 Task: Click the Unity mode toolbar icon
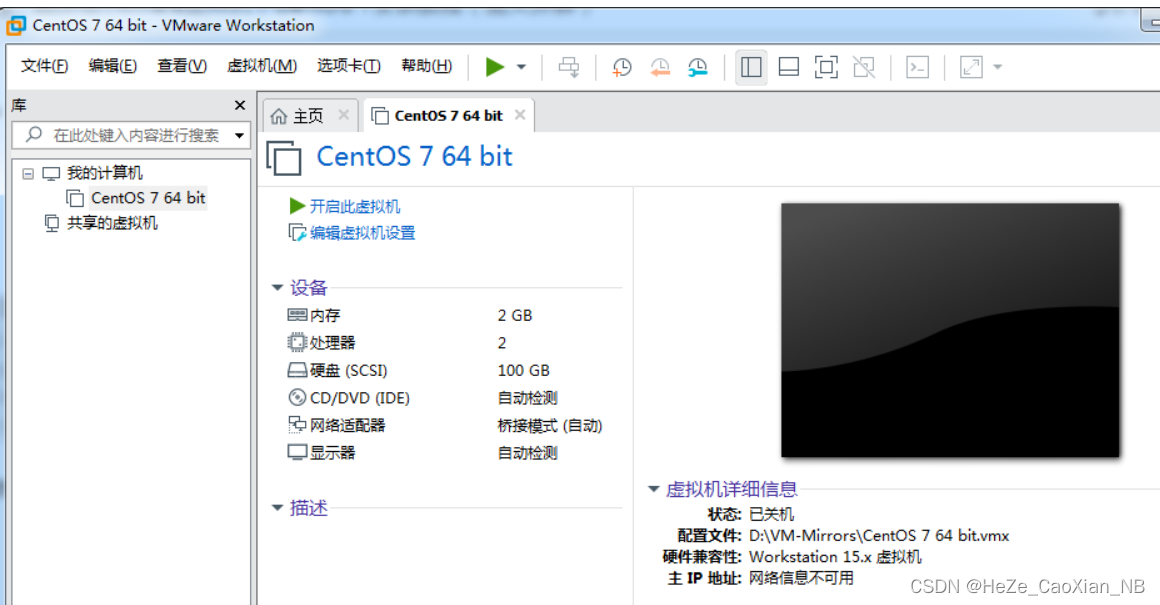863,67
